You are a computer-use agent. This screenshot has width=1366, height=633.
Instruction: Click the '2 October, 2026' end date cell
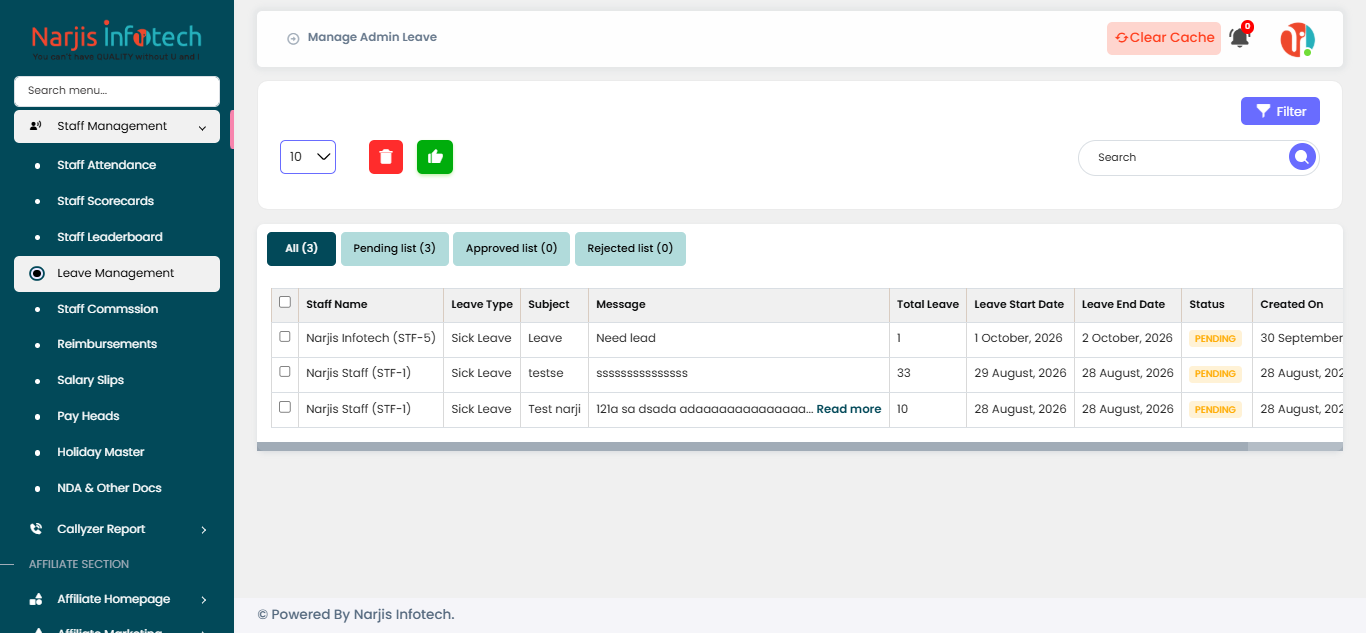pyautogui.click(x=1127, y=338)
